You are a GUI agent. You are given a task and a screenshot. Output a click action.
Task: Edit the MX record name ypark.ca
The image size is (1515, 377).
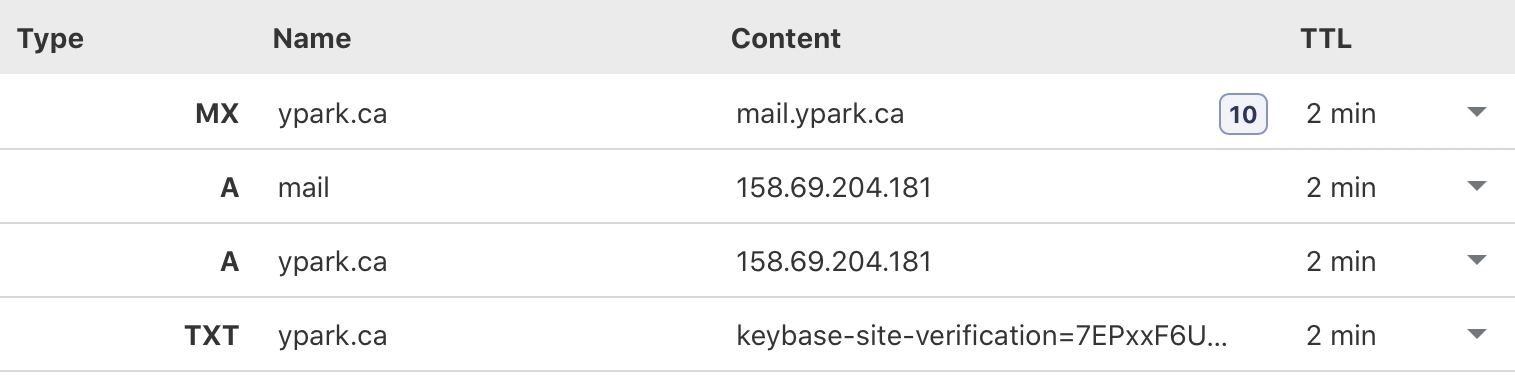coord(332,114)
